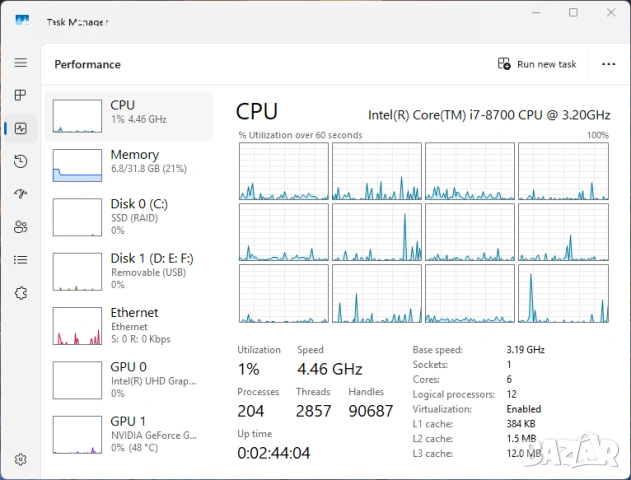Click the Task Manager app icon in the title bar

[22, 20]
